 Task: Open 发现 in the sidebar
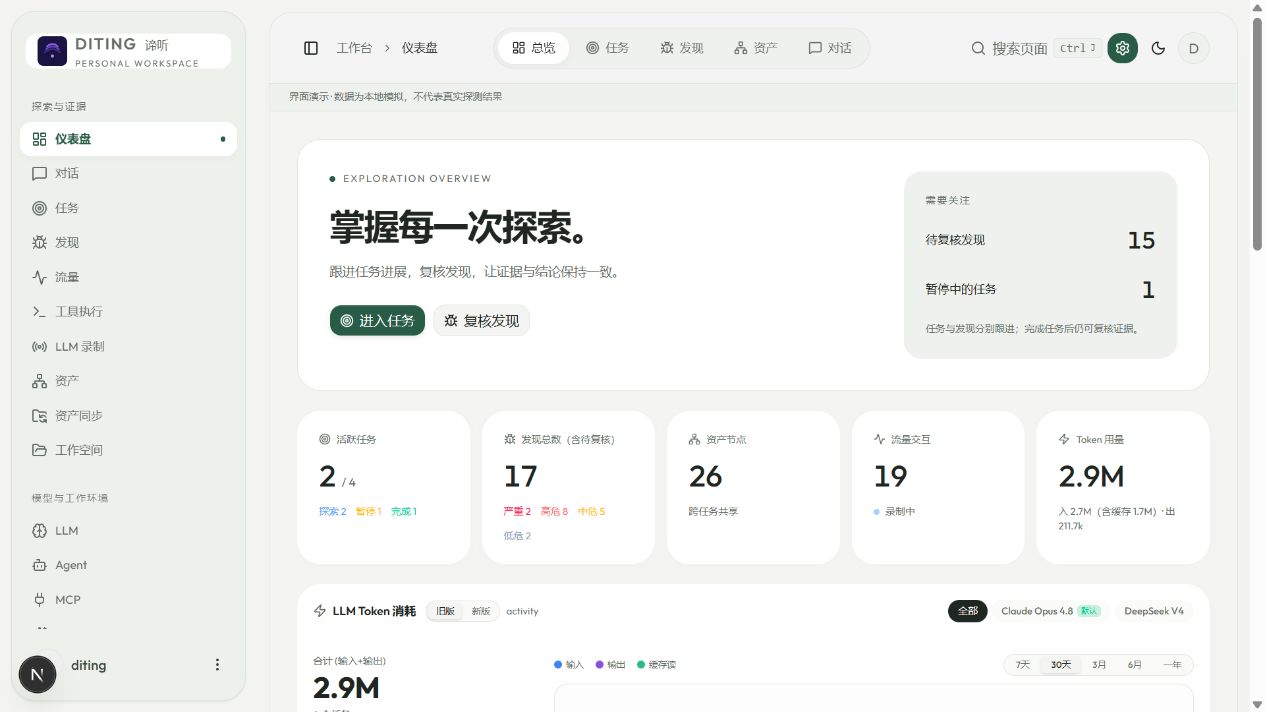point(128,242)
